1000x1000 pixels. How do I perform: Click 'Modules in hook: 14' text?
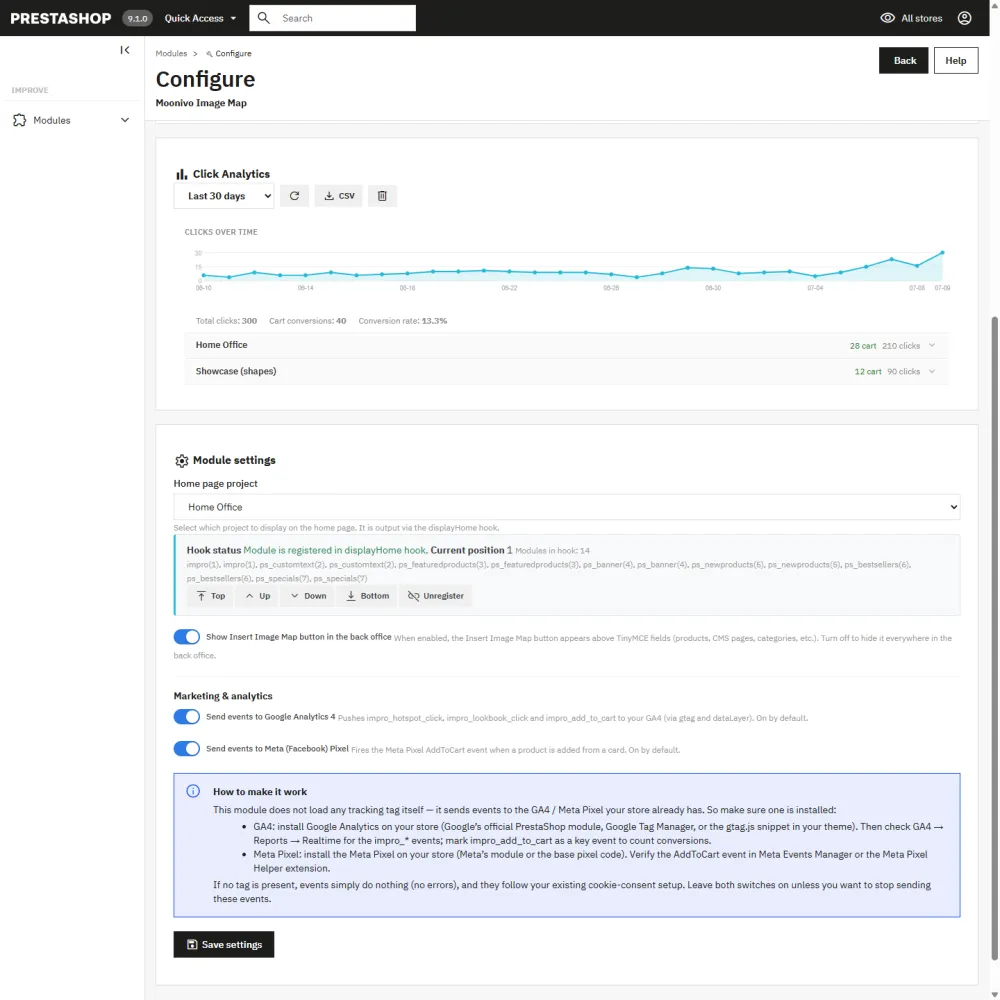coord(552,550)
